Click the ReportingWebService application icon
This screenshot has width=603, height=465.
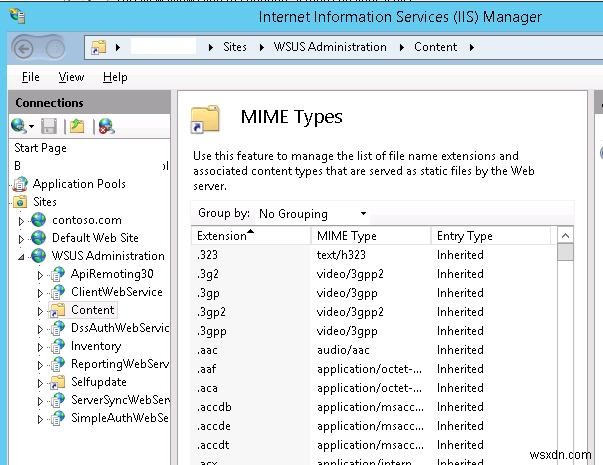[58, 364]
